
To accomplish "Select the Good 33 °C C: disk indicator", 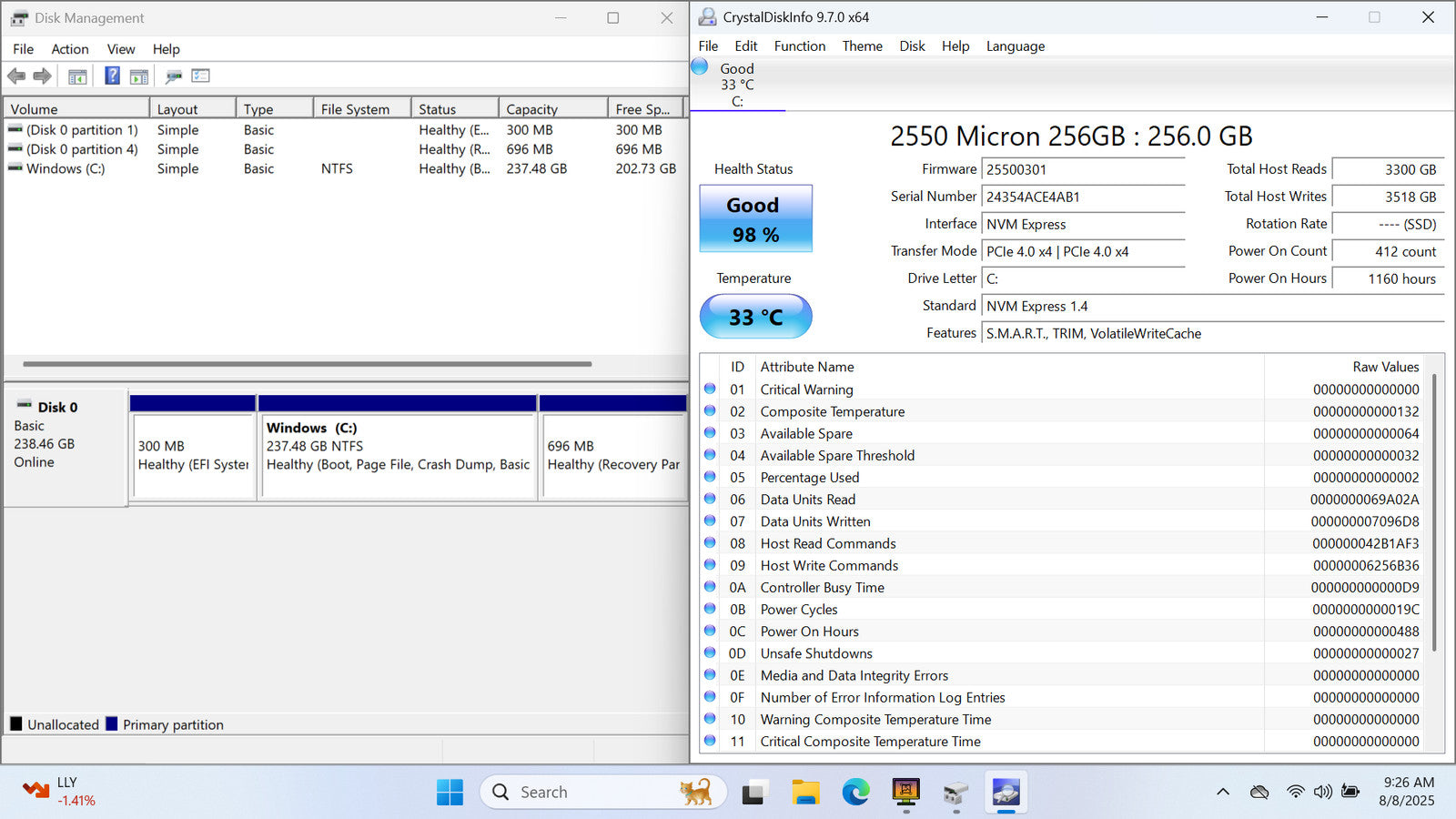I will click(x=736, y=85).
